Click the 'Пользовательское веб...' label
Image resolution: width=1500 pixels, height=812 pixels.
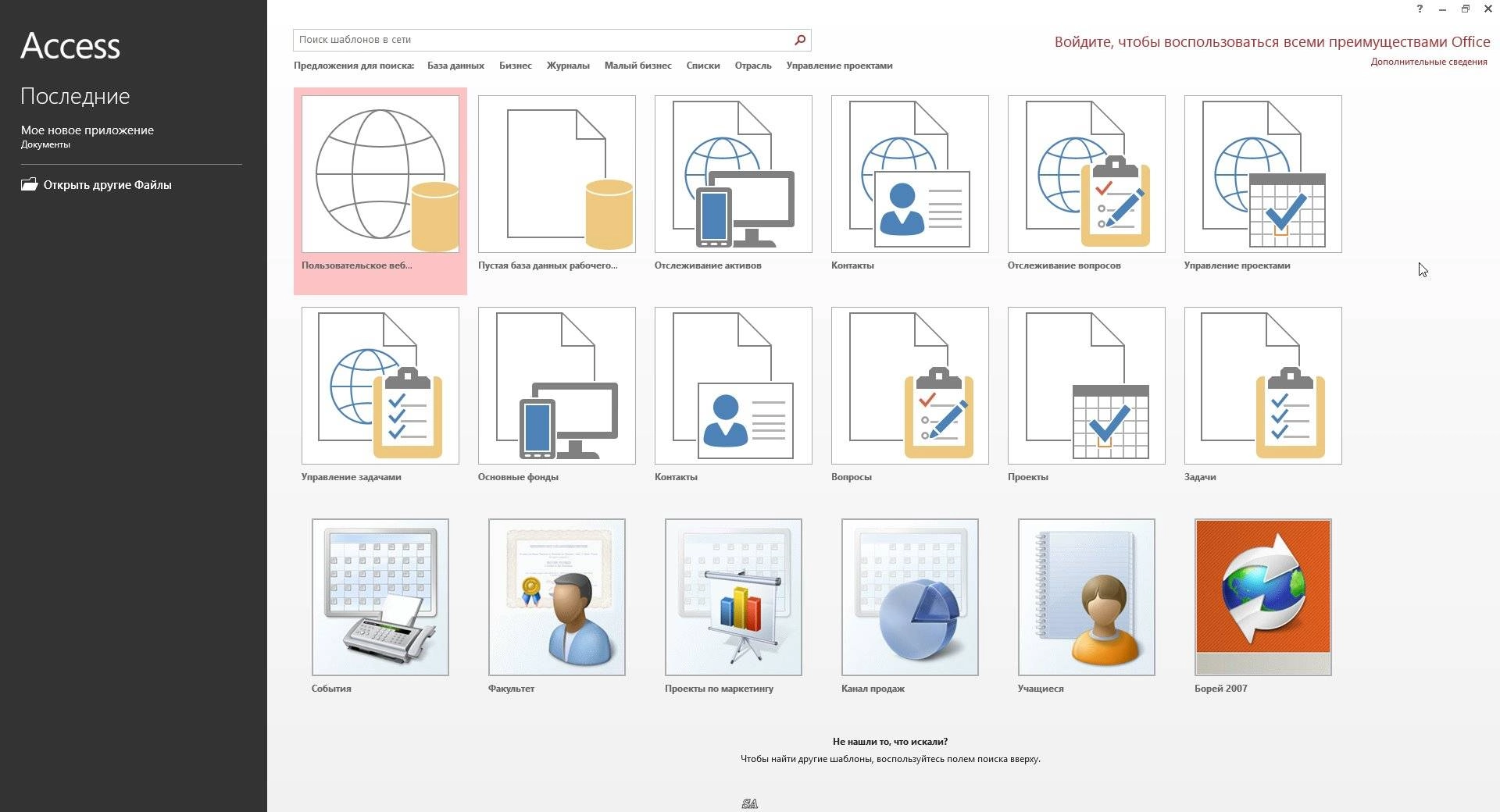357,265
